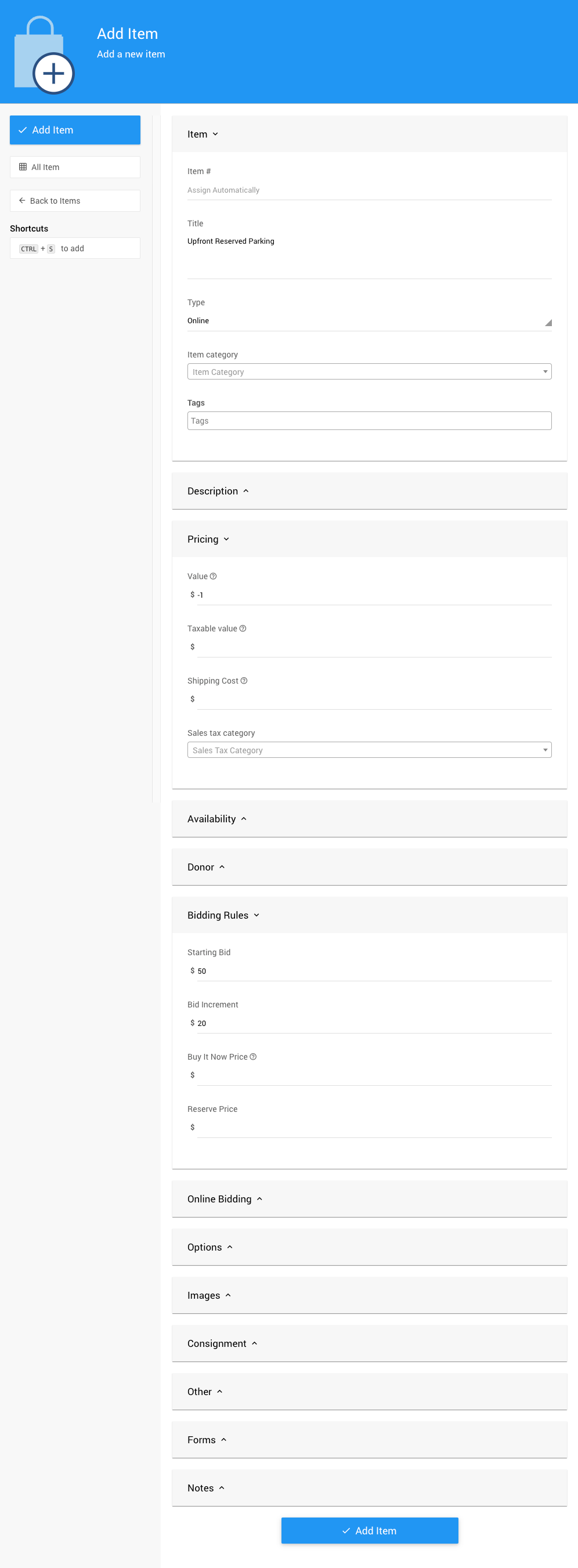
Task: Expand the Description section
Action: tap(218, 491)
